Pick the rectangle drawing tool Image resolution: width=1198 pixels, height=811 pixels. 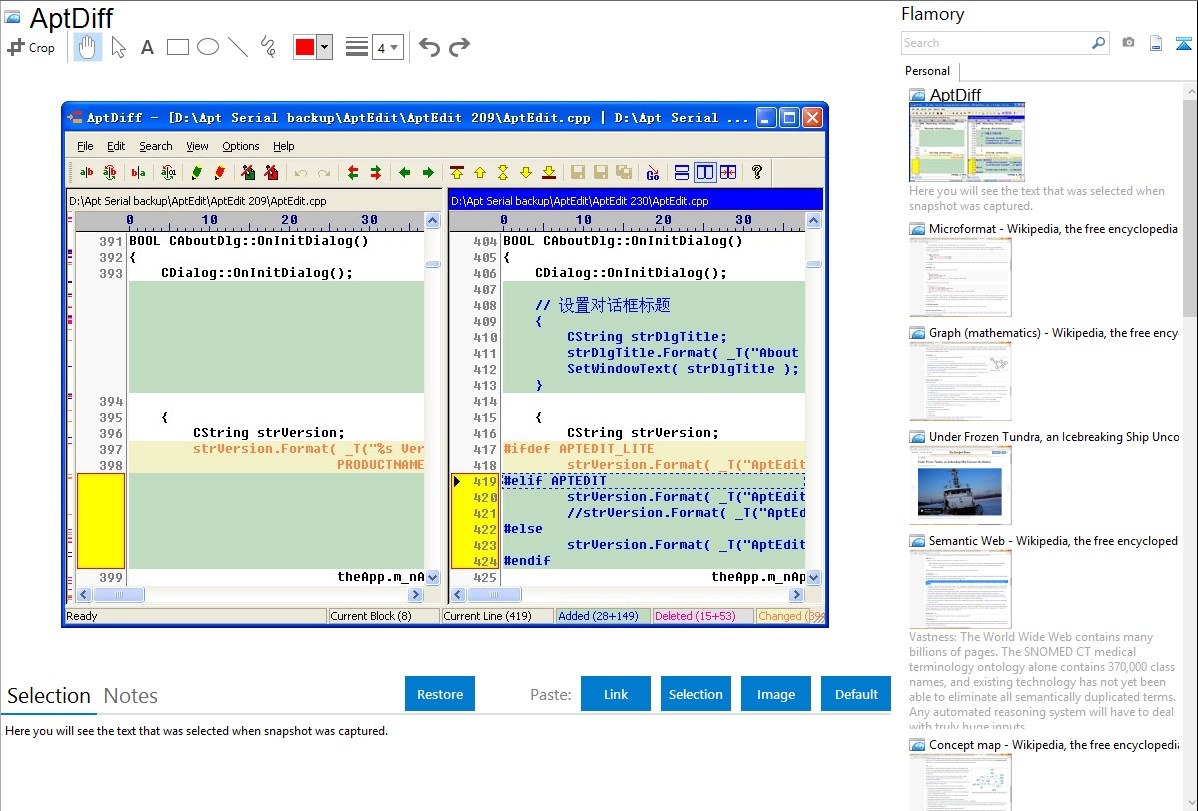[177, 47]
